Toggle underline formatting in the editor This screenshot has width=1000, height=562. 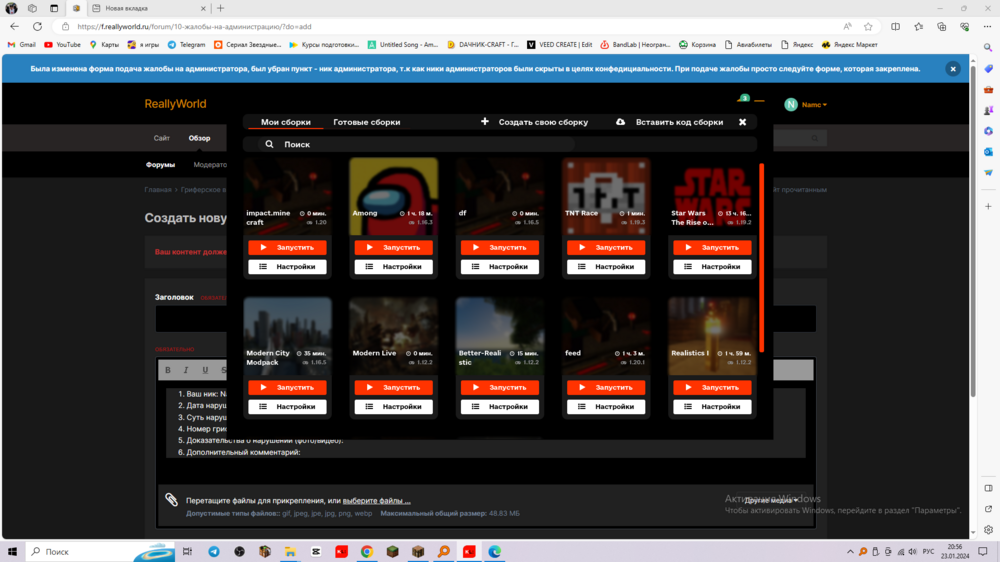205,370
